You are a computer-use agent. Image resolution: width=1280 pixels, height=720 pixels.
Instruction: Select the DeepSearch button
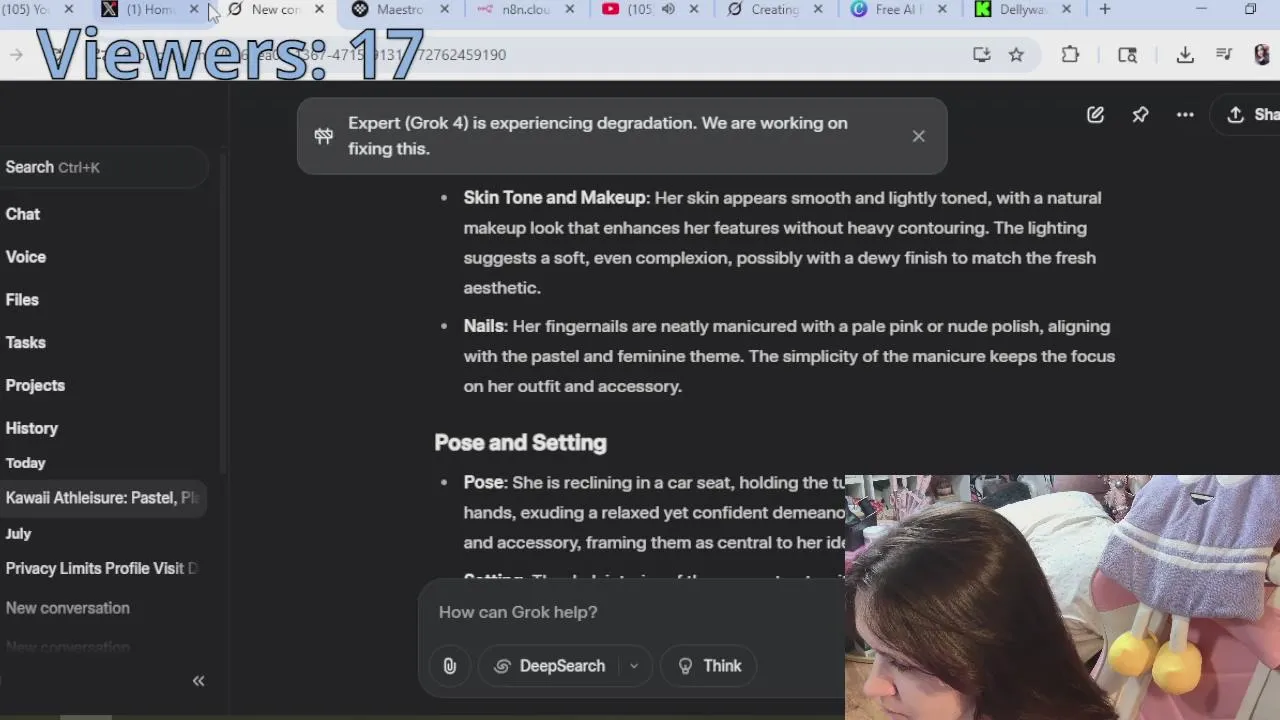point(550,666)
